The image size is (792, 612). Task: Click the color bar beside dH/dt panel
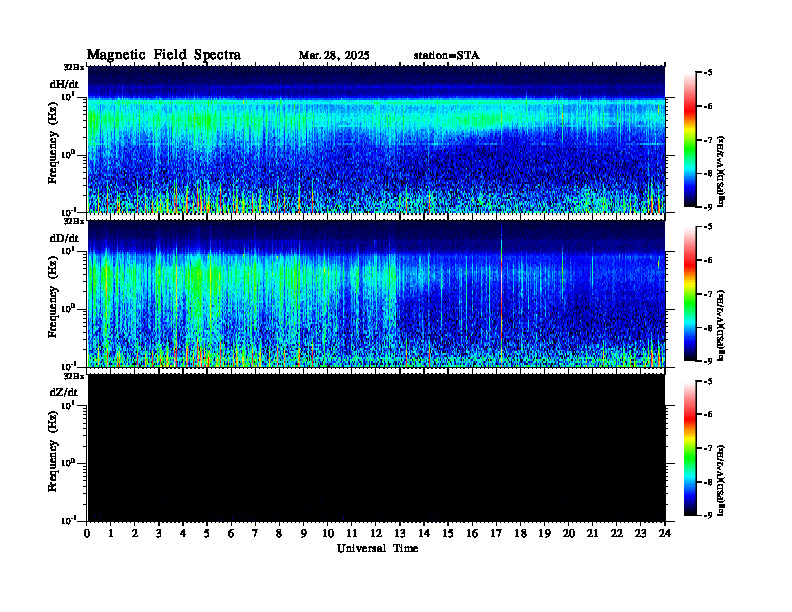(690, 140)
